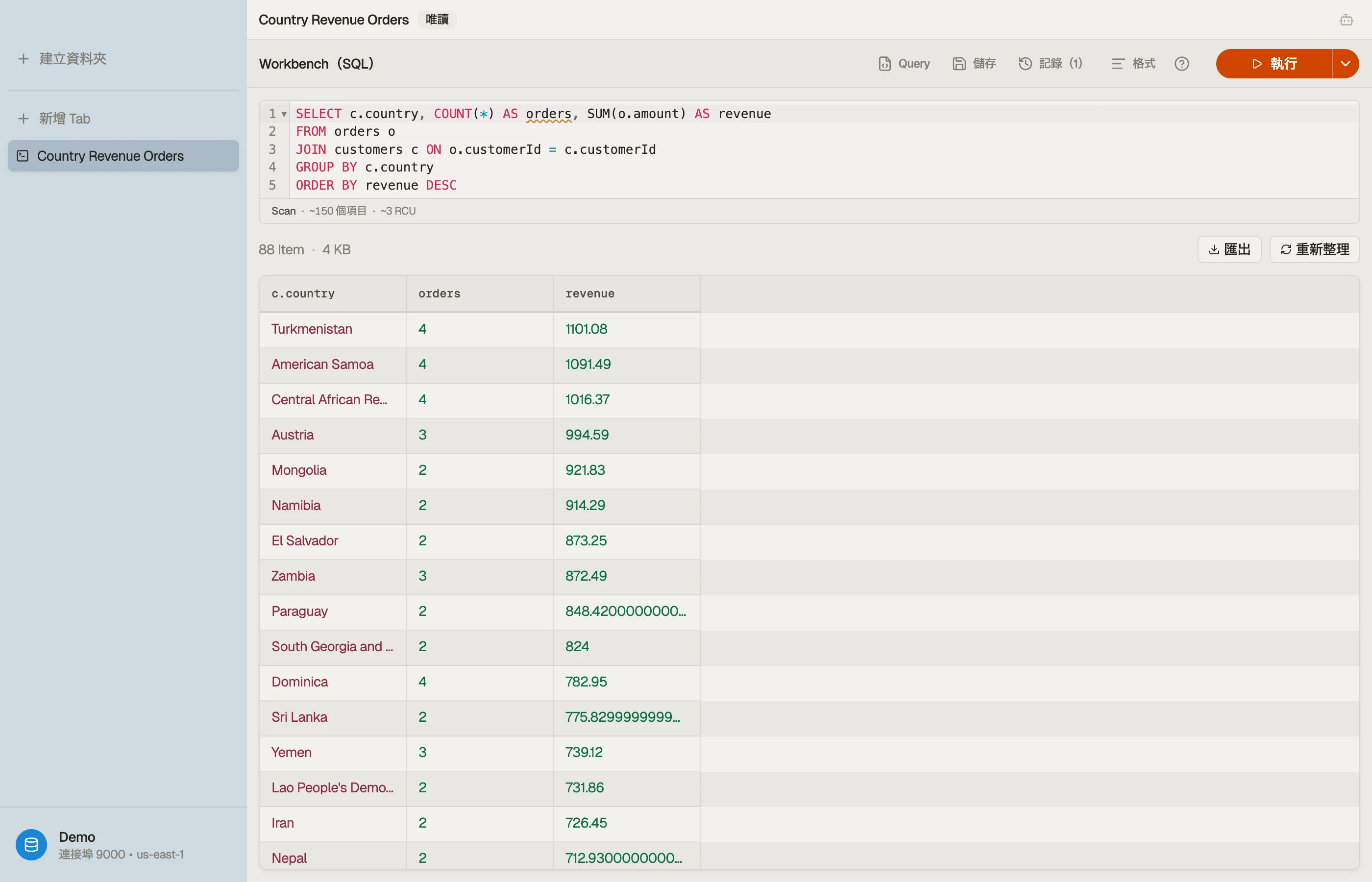Screen dimensions: 1372x882
Task: Select the Mongolia cell
Action: click(x=333, y=470)
